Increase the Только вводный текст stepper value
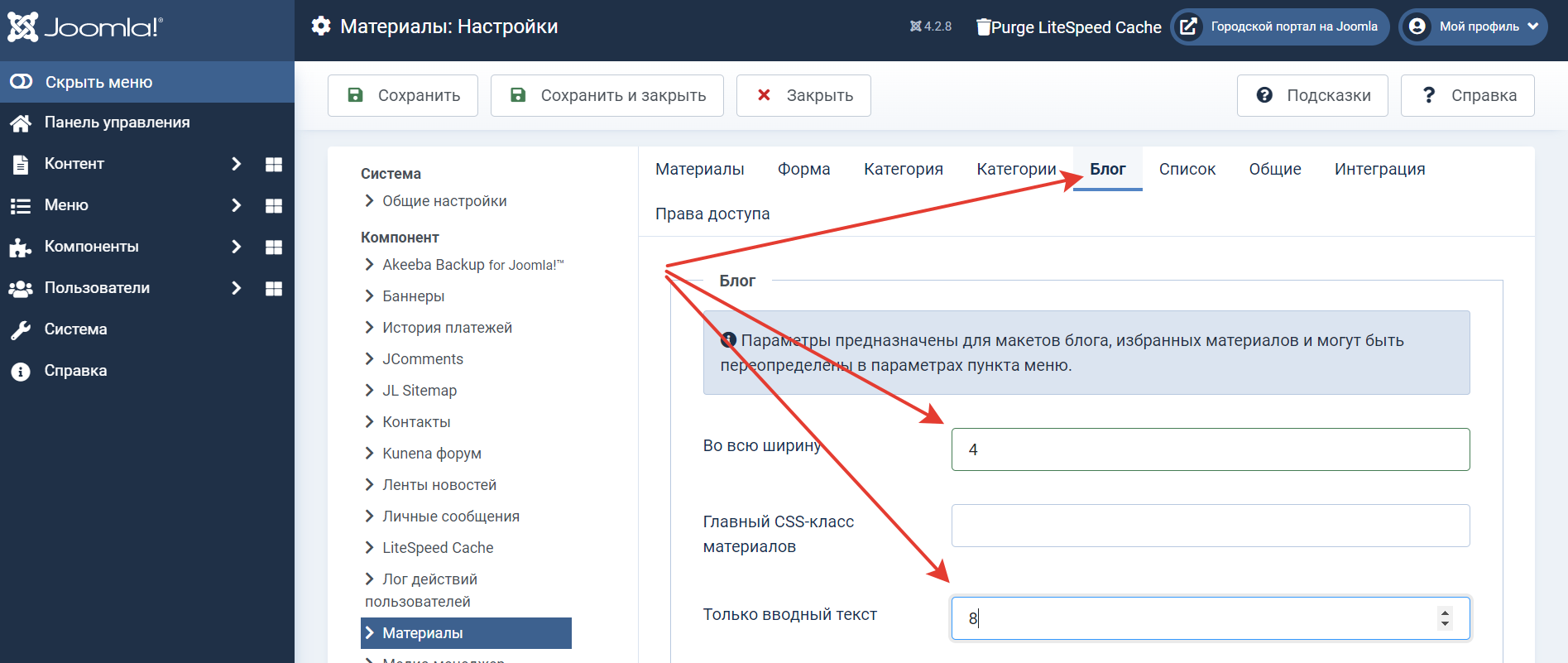The width and height of the screenshot is (1568, 663). 1445,613
